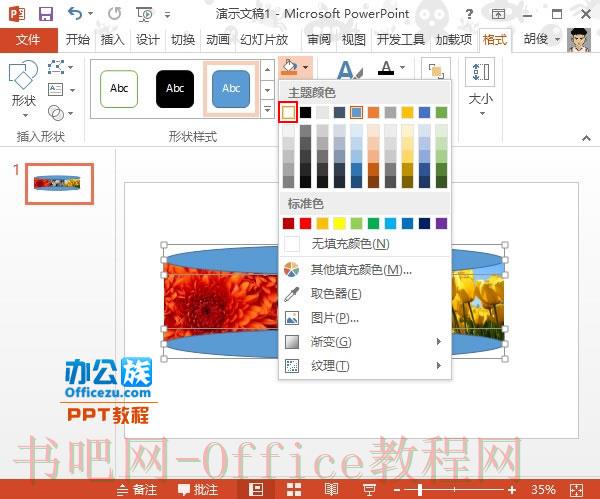Expand Customize Quick Access Toolbar arrow
Screen dimensions: 600x499
168,15
